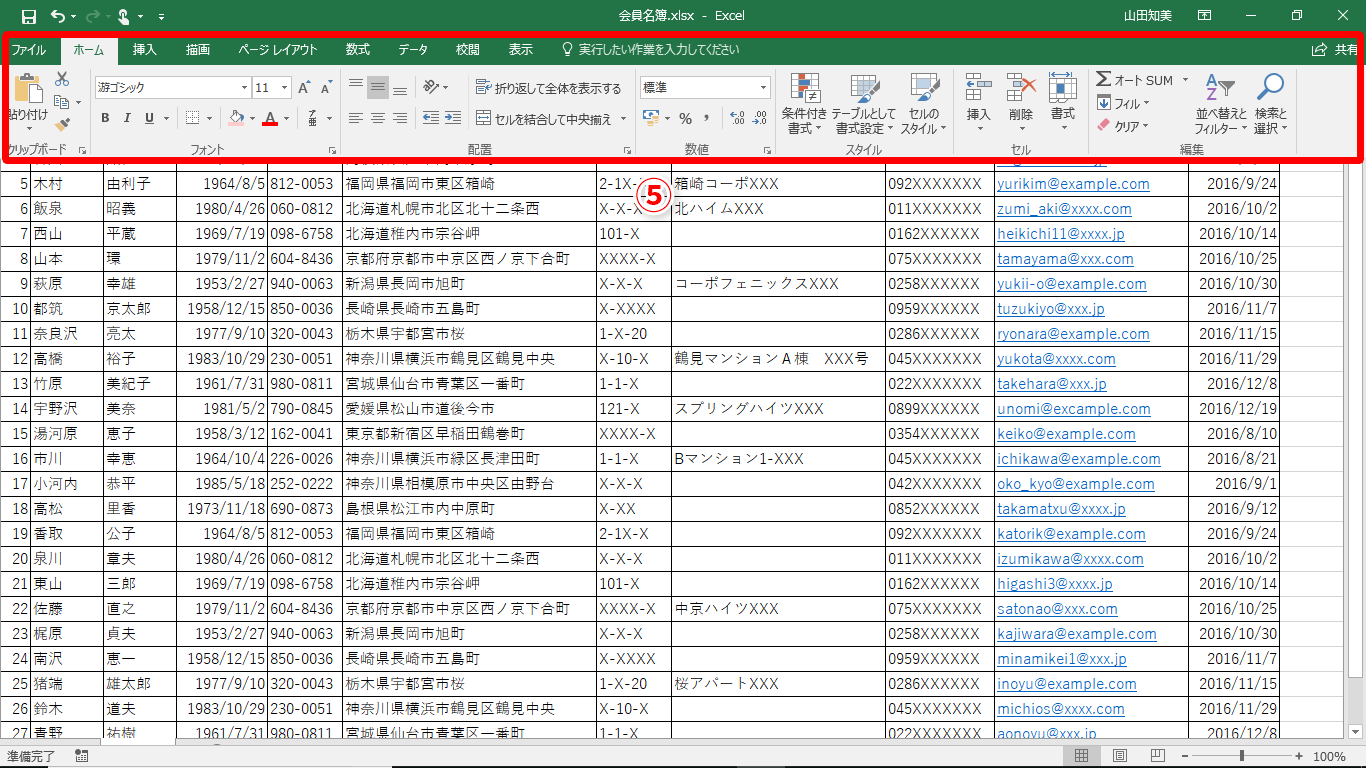Open Sort and Filter (並べ替えとフィルター)

[1220, 104]
